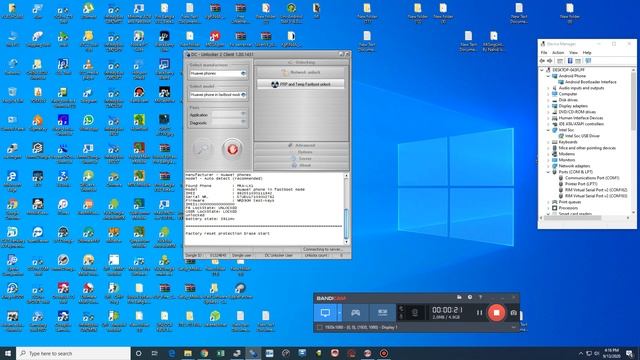
Task: Open Bandicam help question mark icon
Action: pyautogui.click(x=480, y=297)
